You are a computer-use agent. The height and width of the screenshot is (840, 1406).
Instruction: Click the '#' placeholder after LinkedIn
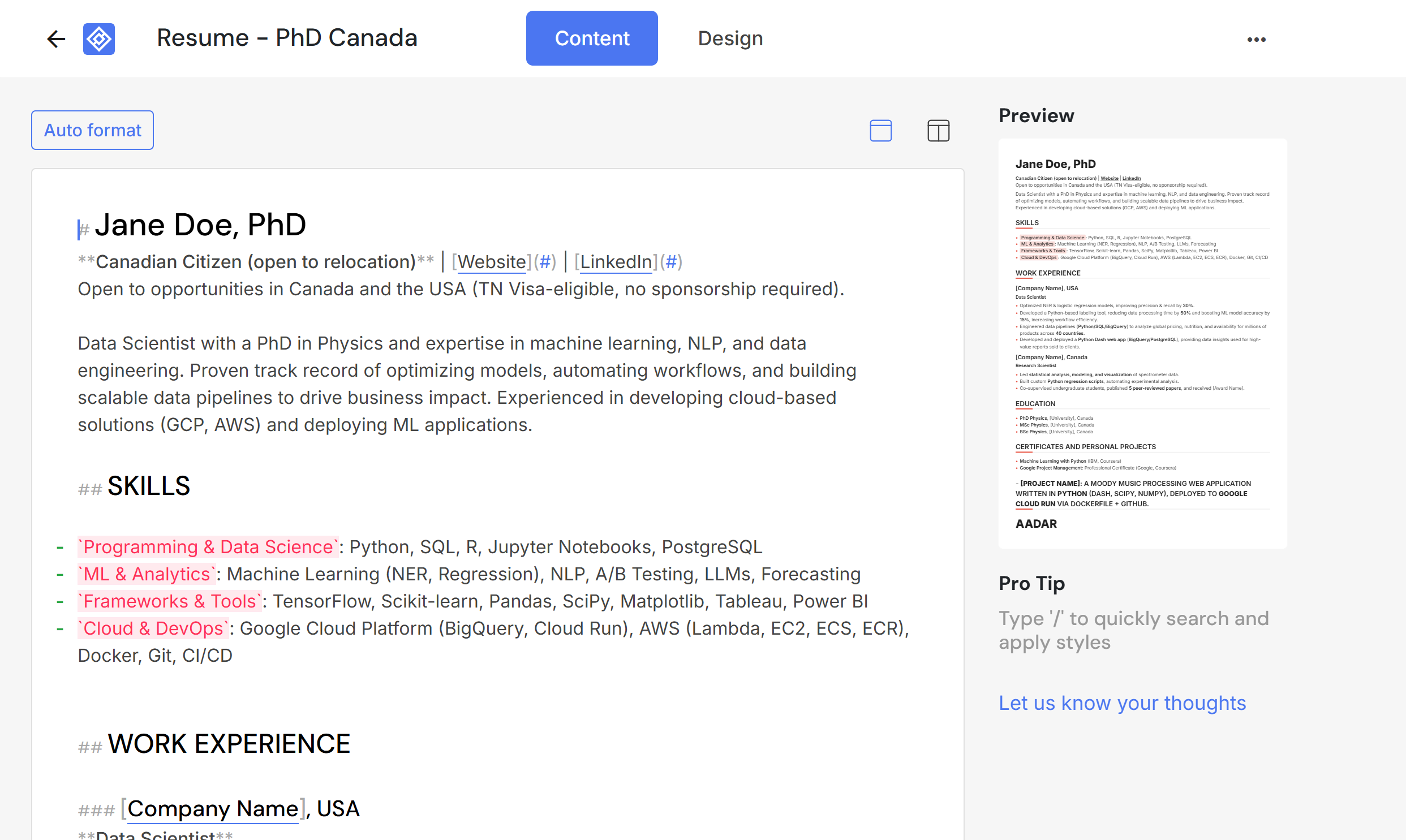point(671,261)
